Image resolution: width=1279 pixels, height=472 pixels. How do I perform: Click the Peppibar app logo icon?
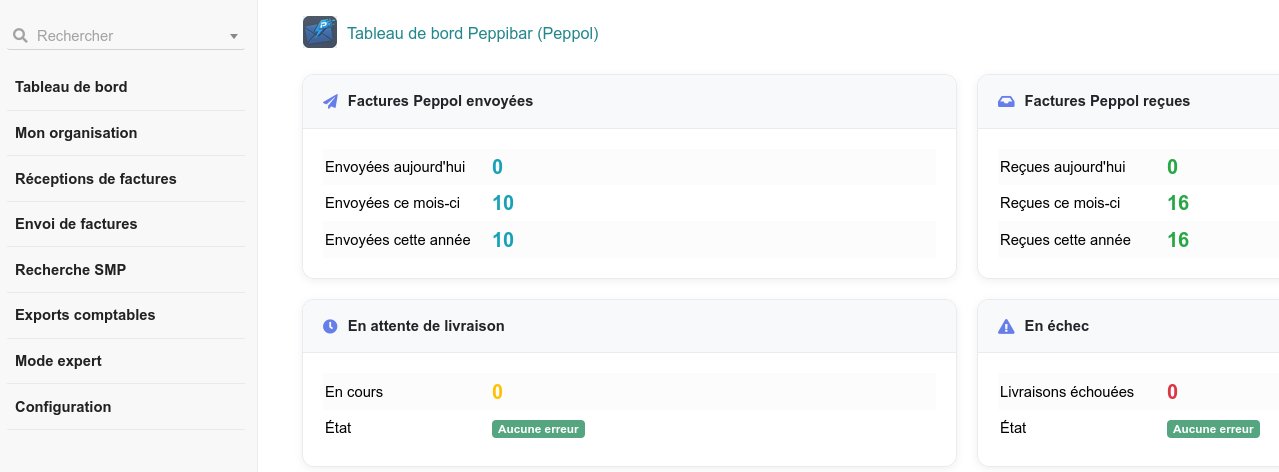click(320, 32)
